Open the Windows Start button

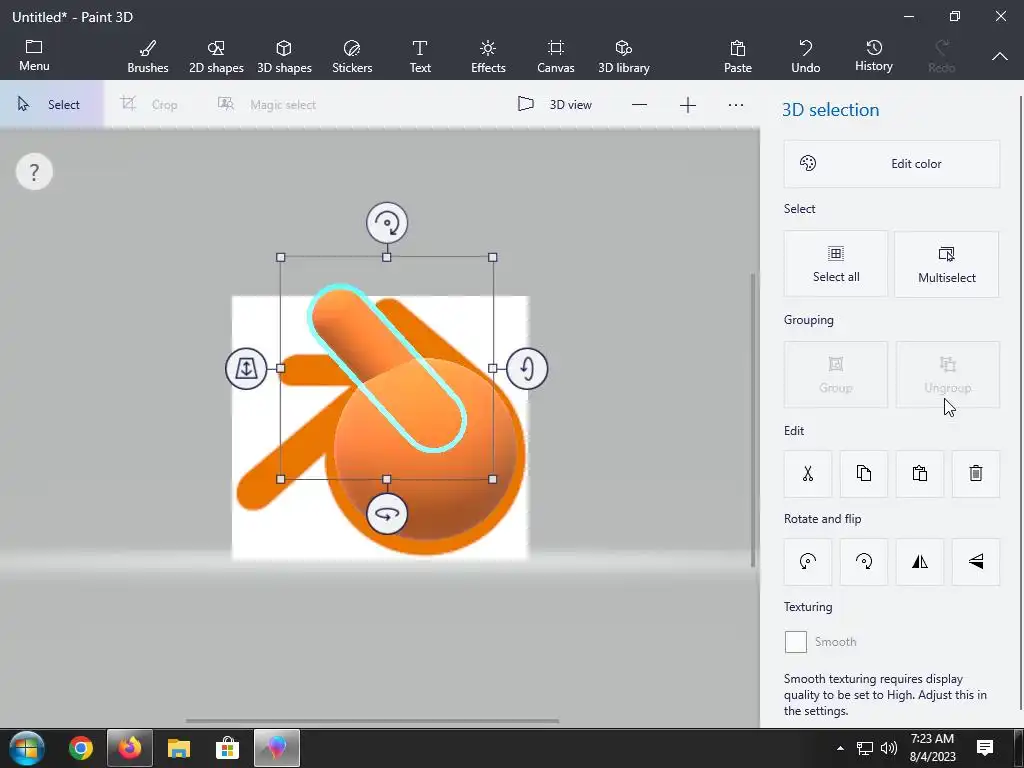27,748
